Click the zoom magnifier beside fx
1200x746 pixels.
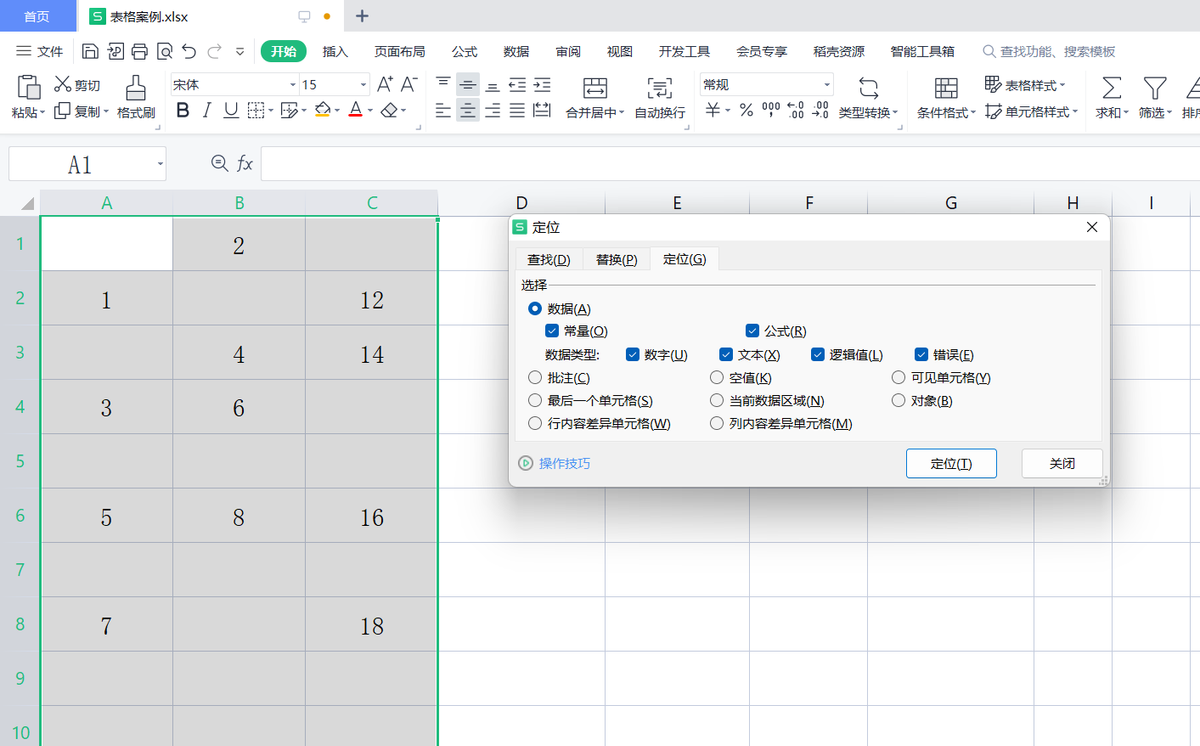tap(220, 163)
